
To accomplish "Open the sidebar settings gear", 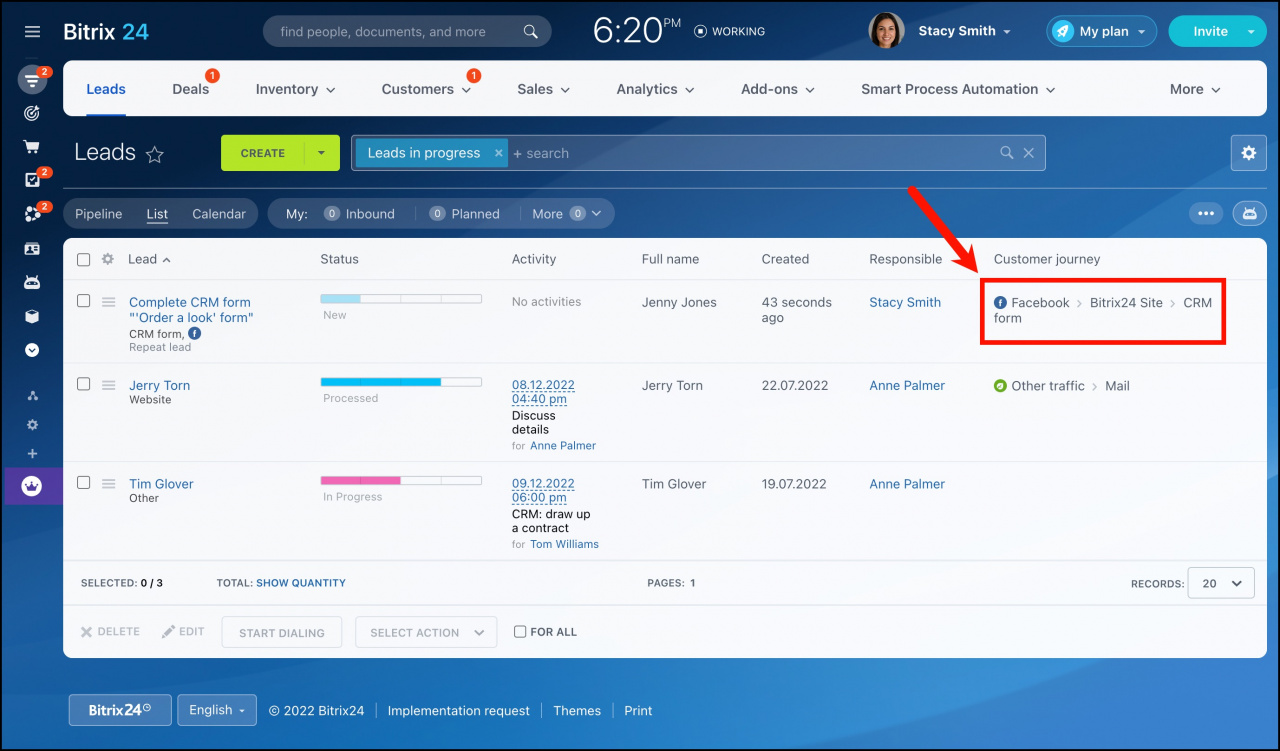I will 32,425.
